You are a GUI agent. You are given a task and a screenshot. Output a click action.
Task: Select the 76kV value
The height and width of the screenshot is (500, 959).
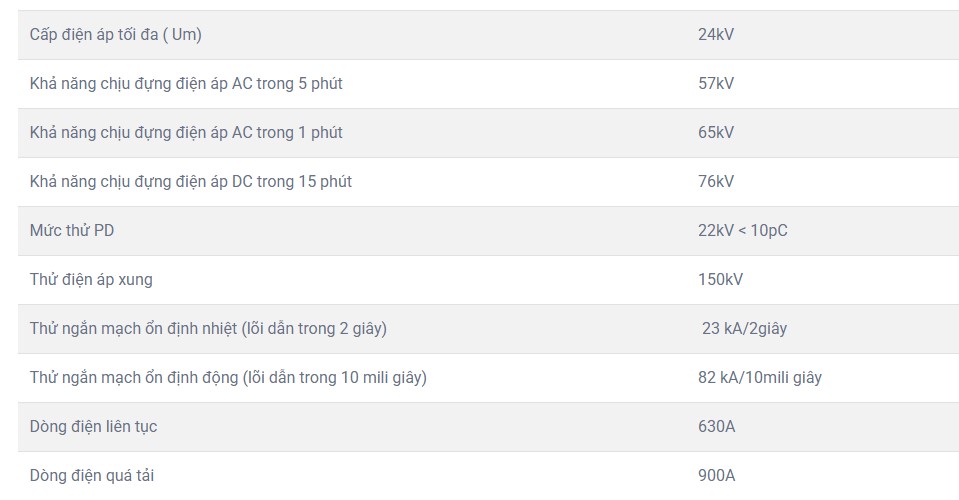pos(716,182)
